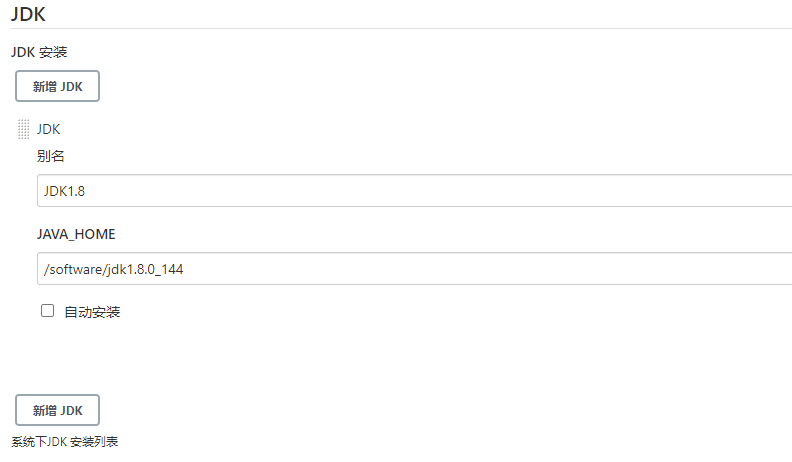Click the 自动安装 checkbox label text
The width and height of the screenshot is (792, 462).
tap(92, 312)
